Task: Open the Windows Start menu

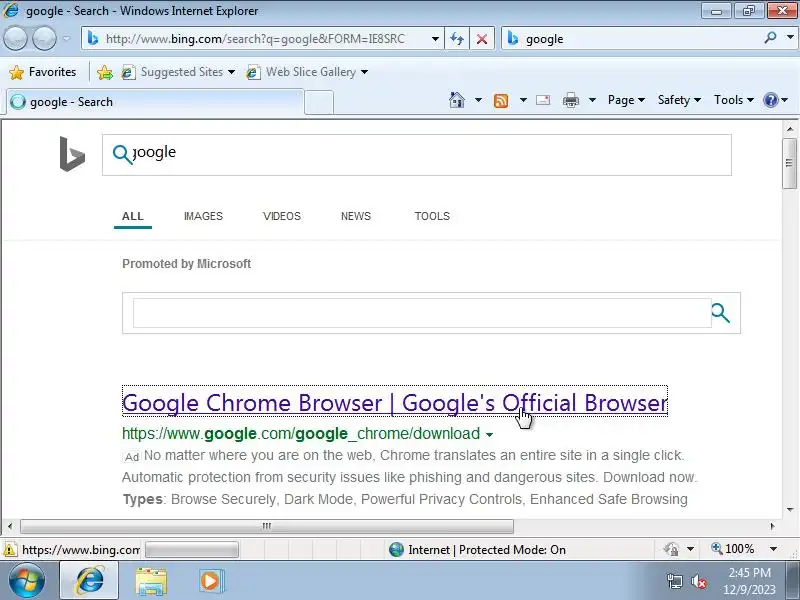Action: (26, 581)
